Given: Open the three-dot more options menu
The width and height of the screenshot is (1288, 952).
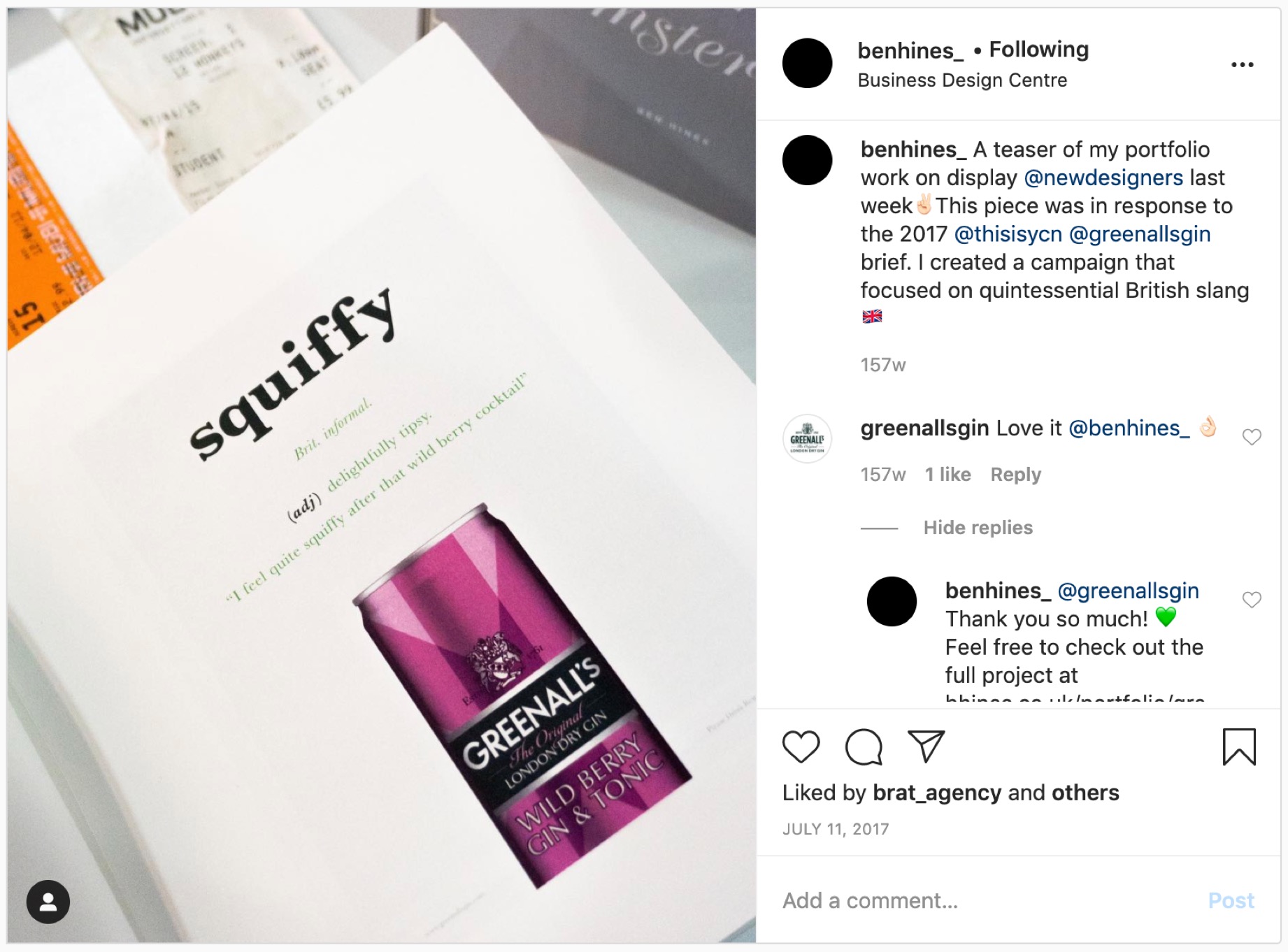Looking at the screenshot, I should coord(1243,64).
